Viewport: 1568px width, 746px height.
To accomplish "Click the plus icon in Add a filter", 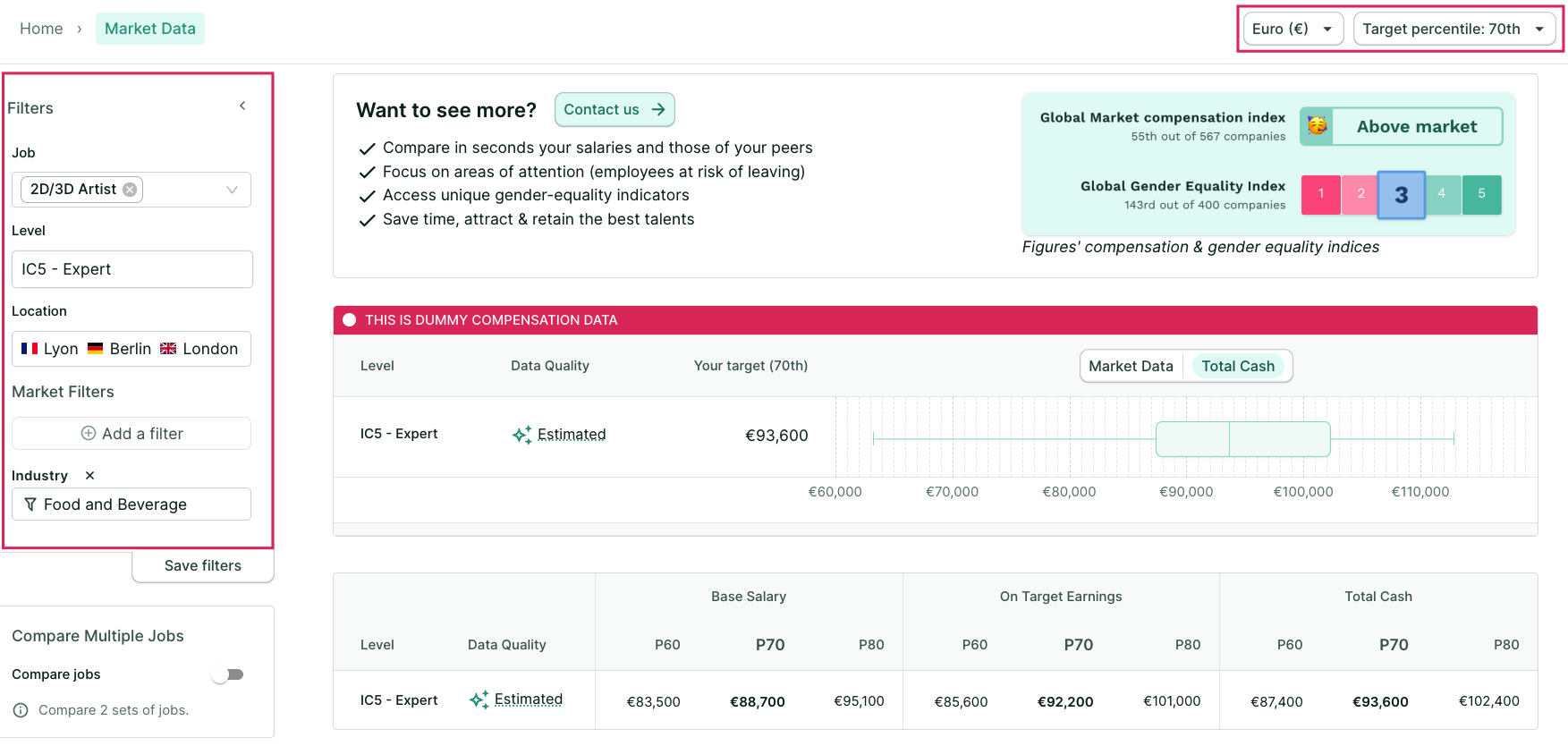I will 89,433.
